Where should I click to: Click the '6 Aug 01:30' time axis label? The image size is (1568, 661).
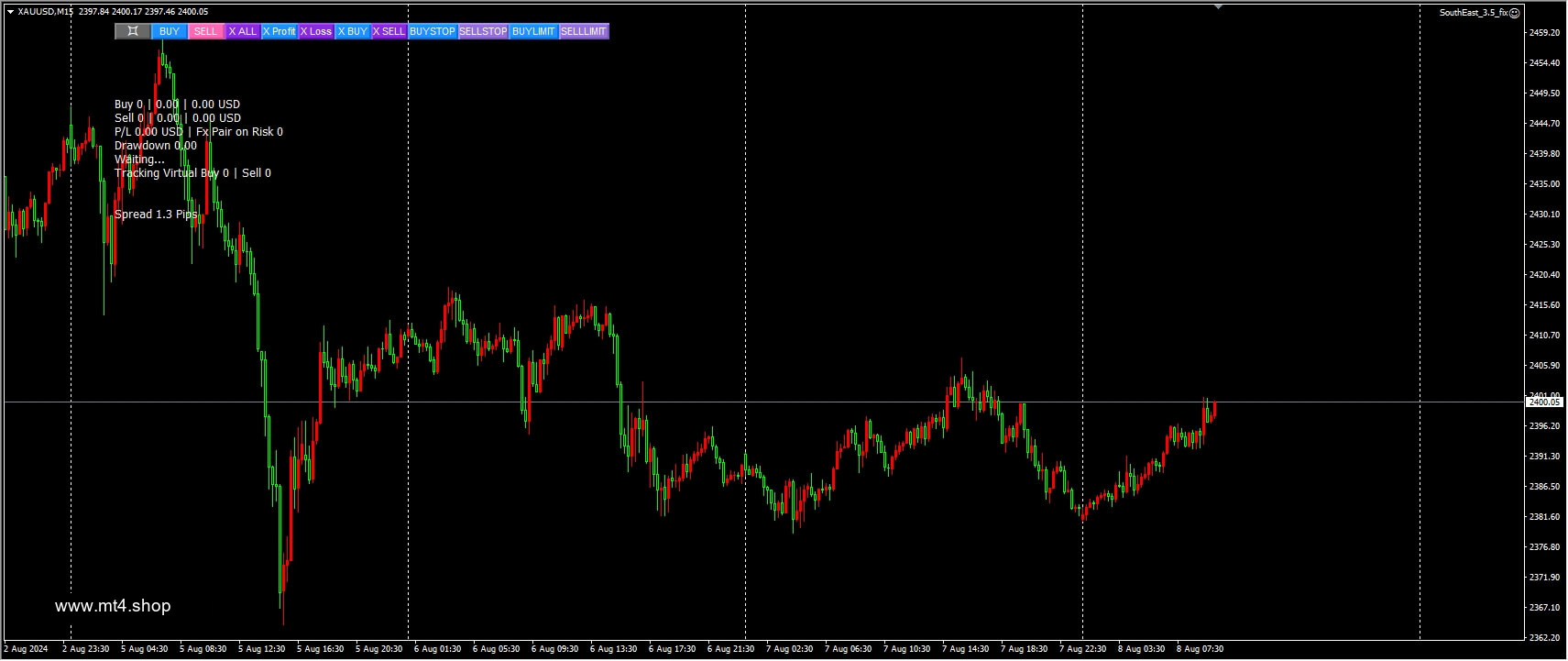pyautogui.click(x=438, y=649)
